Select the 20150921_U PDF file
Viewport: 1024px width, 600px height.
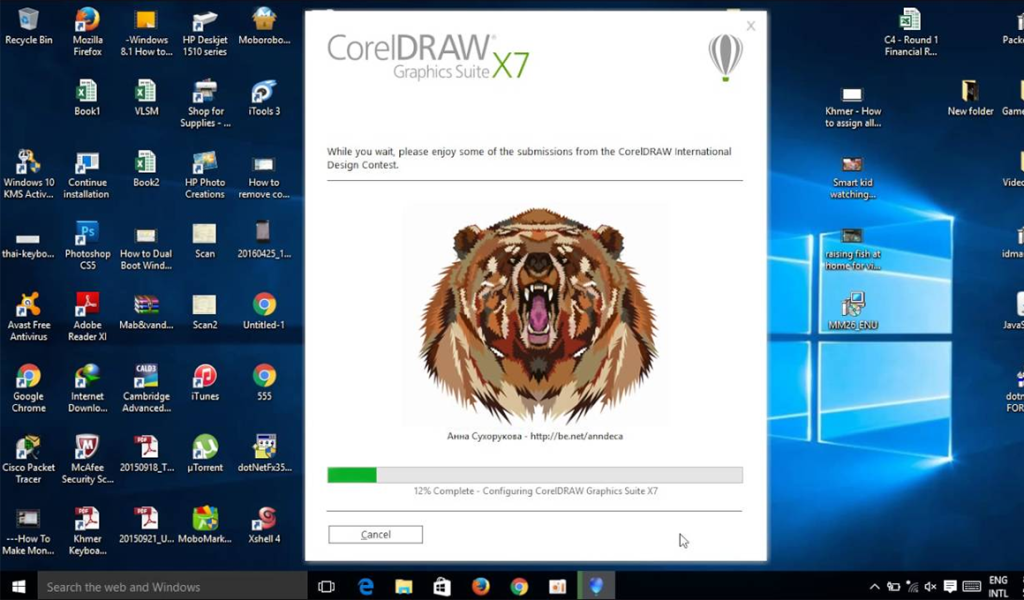pos(146,524)
